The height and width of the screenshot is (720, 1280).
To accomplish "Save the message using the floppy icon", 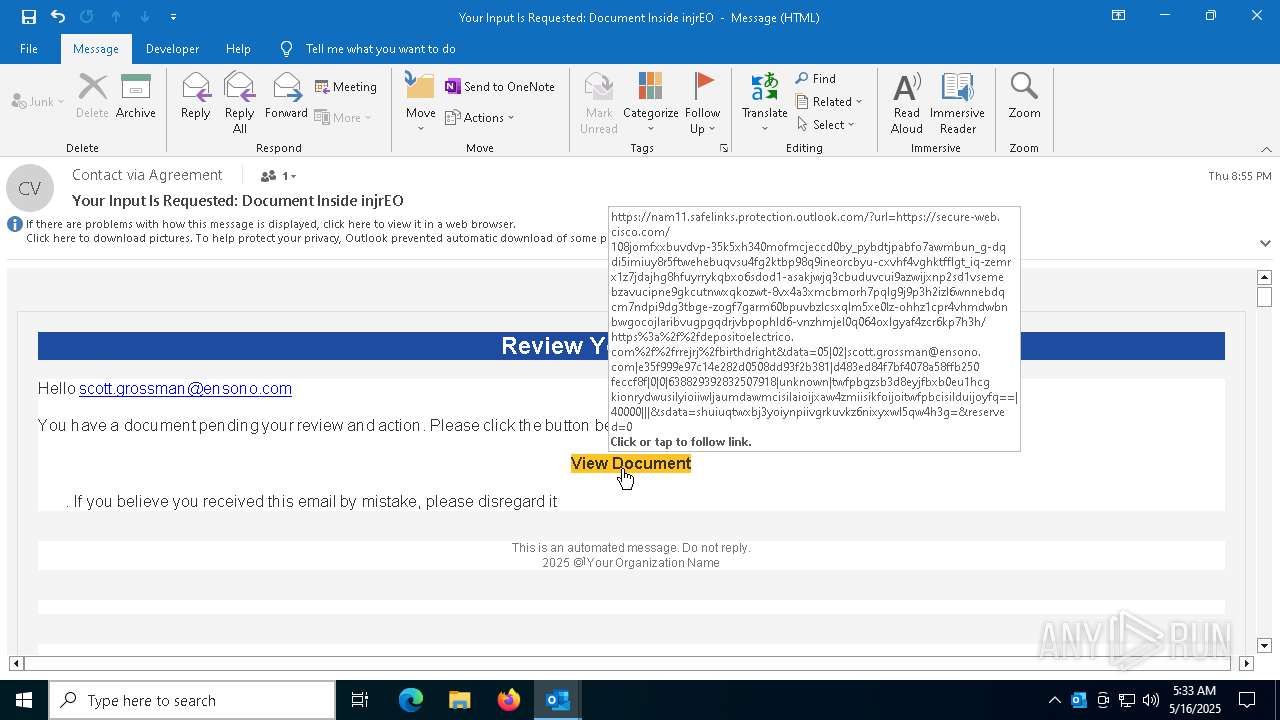I will [x=28, y=17].
